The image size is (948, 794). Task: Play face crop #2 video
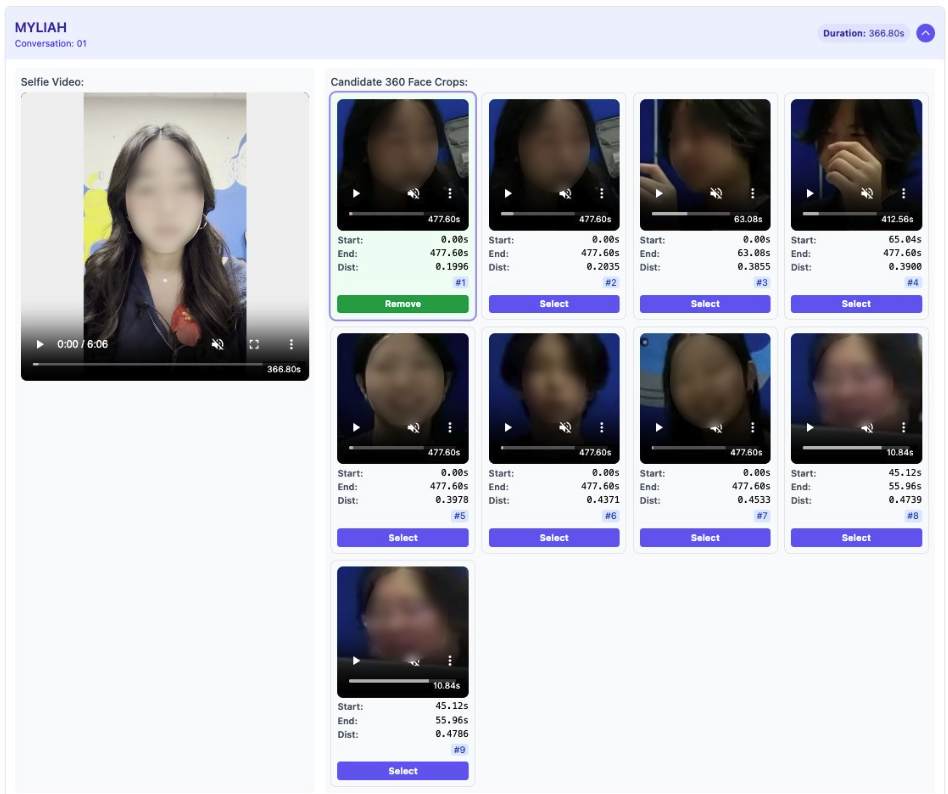click(507, 194)
